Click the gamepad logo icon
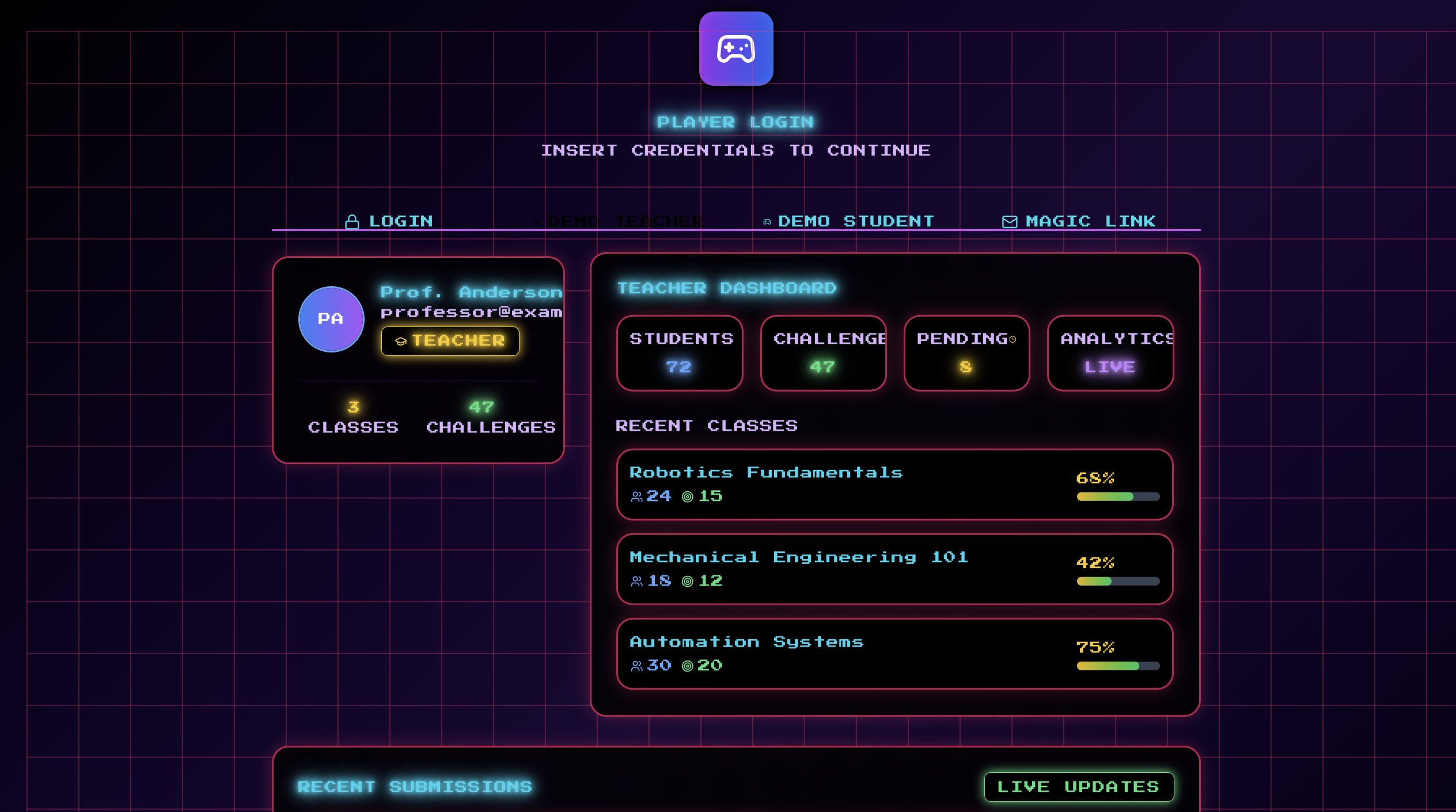This screenshot has width=1456, height=812. tap(735, 49)
